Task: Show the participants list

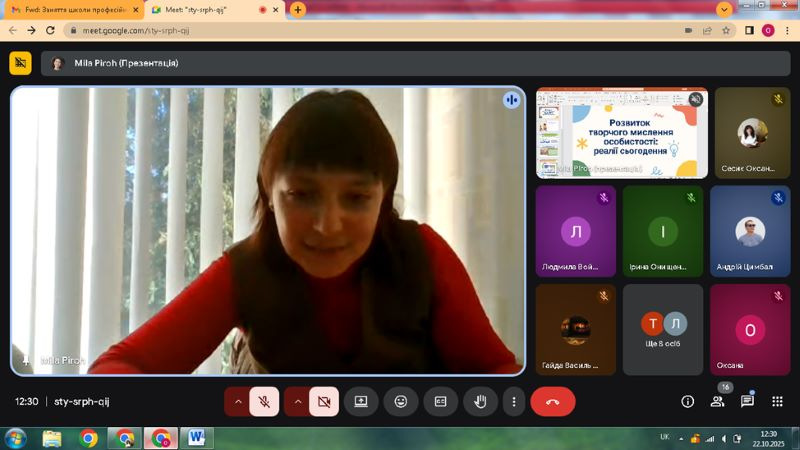Action: point(717,401)
